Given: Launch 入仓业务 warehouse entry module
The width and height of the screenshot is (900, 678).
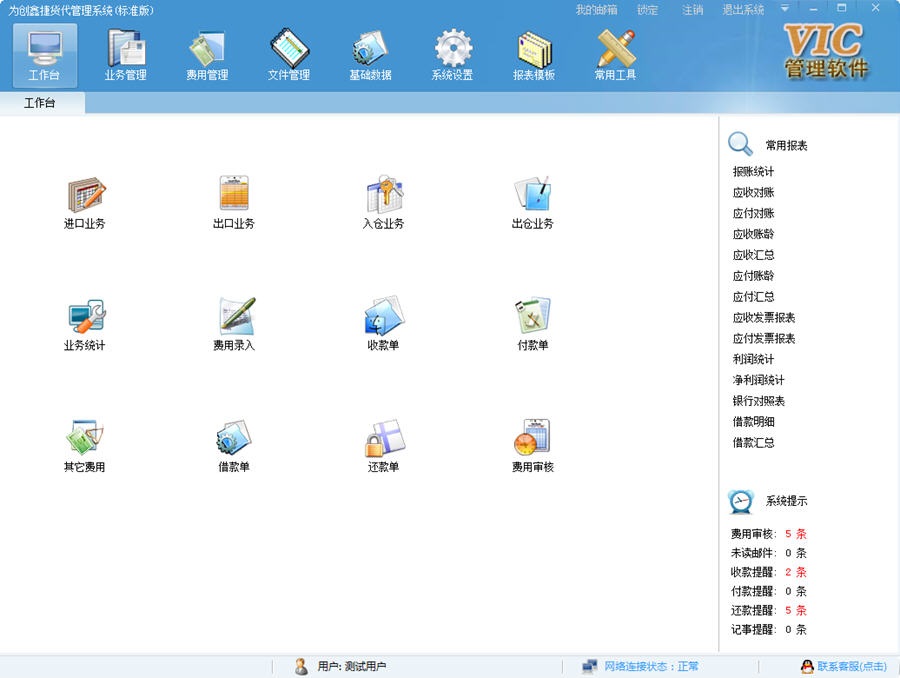Looking at the screenshot, I should tap(383, 200).
